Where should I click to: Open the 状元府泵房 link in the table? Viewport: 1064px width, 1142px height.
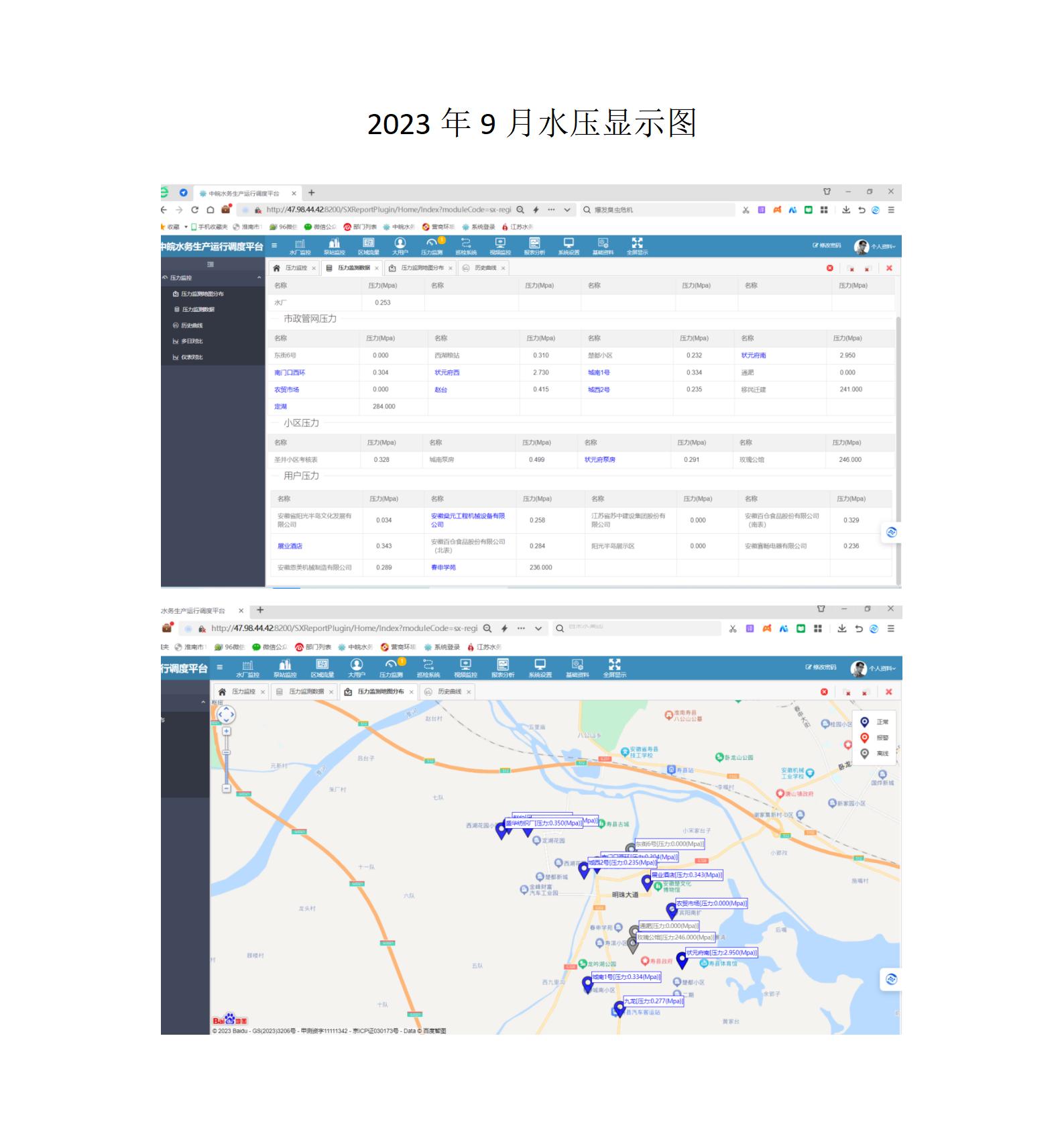tap(600, 460)
